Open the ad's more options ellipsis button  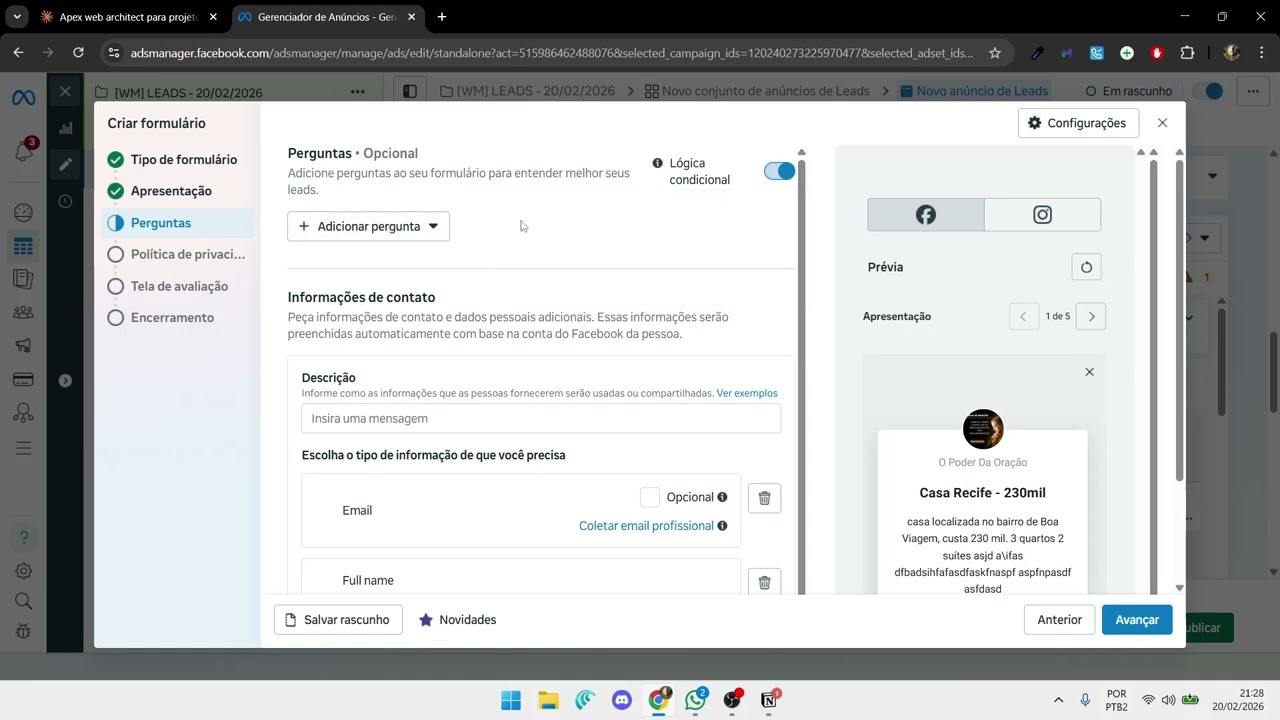(x=1252, y=91)
